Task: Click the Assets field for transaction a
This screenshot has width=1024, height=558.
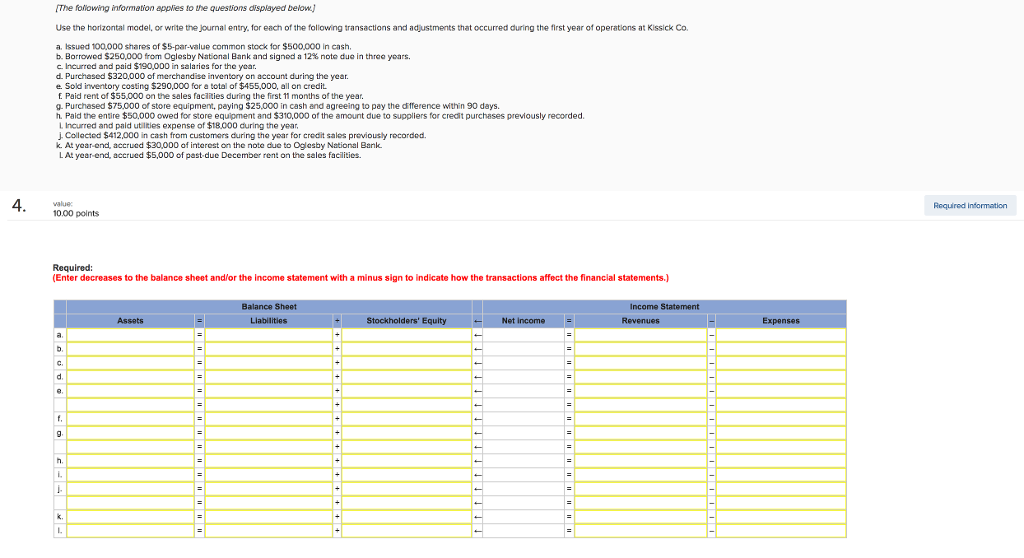Action: click(x=130, y=335)
